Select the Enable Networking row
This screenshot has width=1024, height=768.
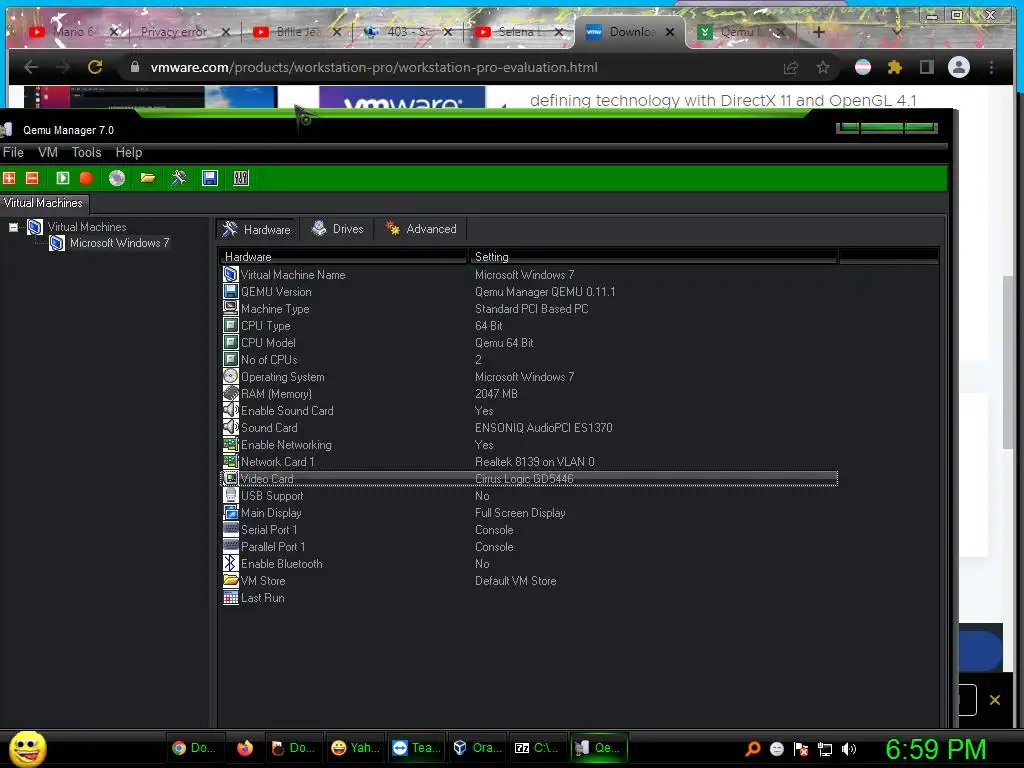pyautogui.click(x=529, y=445)
